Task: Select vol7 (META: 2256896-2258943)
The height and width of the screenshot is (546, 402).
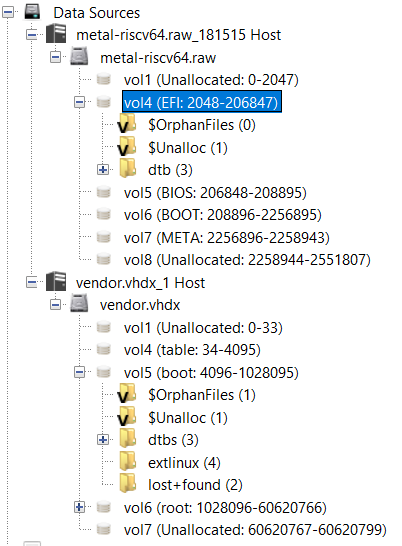Action: pos(226,237)
